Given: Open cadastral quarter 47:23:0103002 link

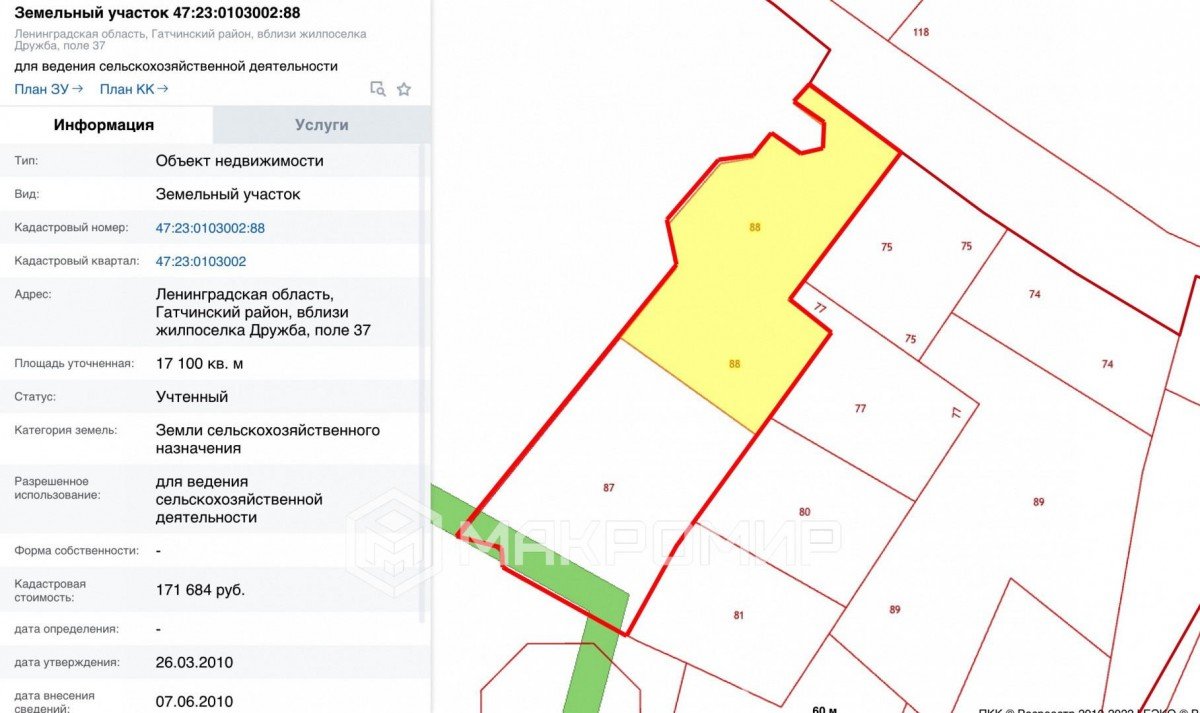Looking at the screenshot, I should click(200, 262).
